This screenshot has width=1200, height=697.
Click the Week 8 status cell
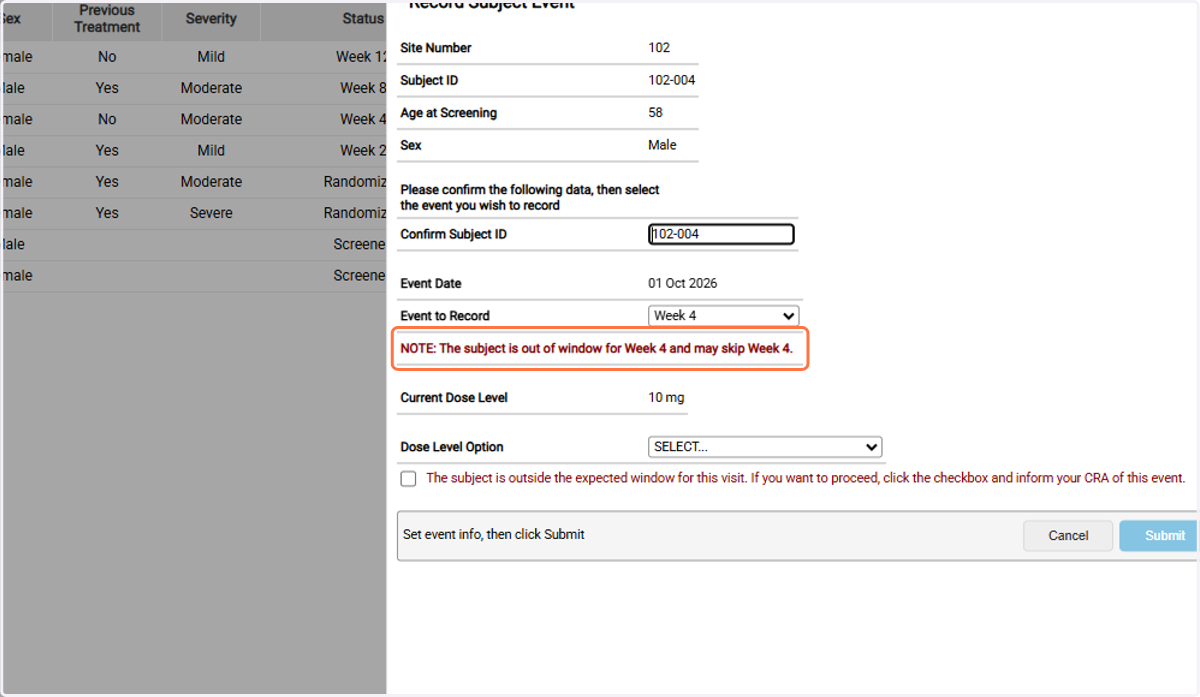363,88
